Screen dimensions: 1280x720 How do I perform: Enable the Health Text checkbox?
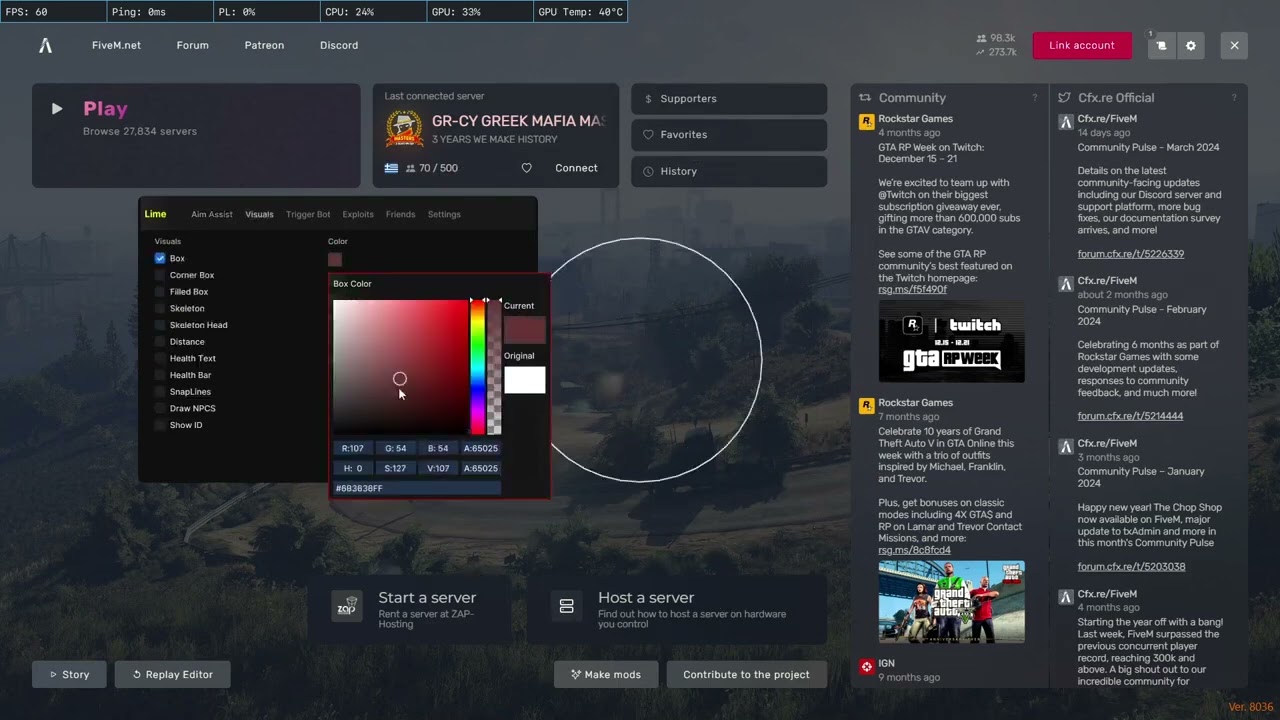160,358
